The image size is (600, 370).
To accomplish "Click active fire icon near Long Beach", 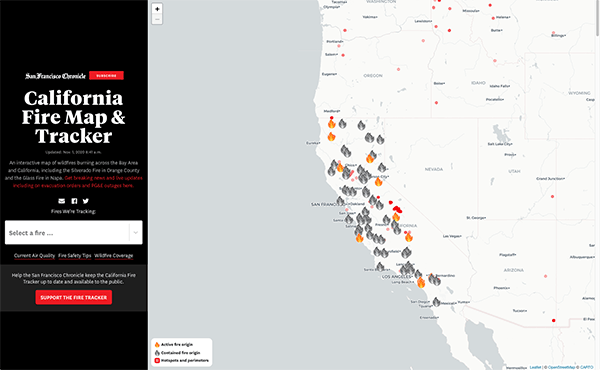I will (x=421, y=282).
